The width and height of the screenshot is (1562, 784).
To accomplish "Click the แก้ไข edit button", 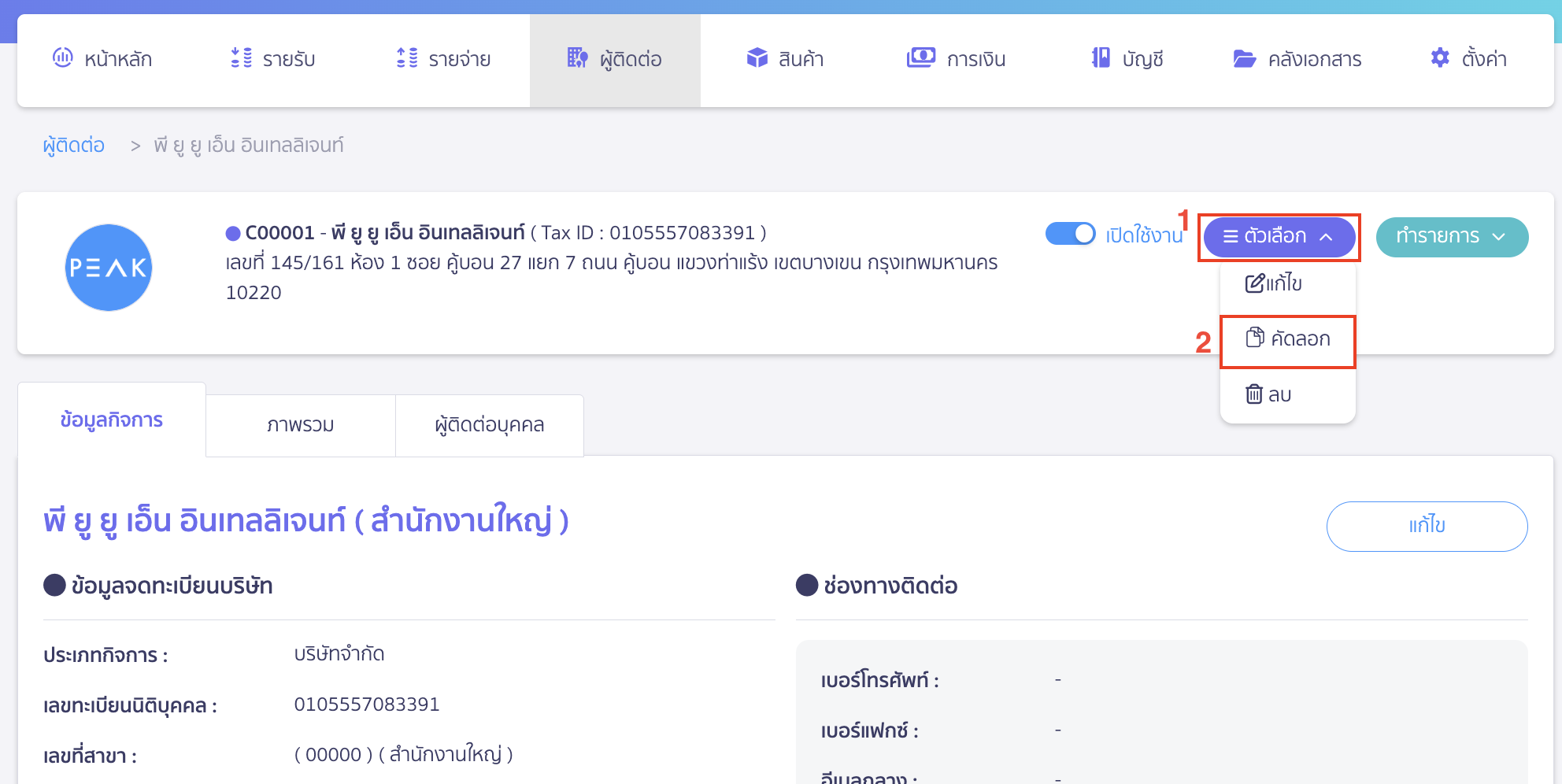I will pos(1427,526).
